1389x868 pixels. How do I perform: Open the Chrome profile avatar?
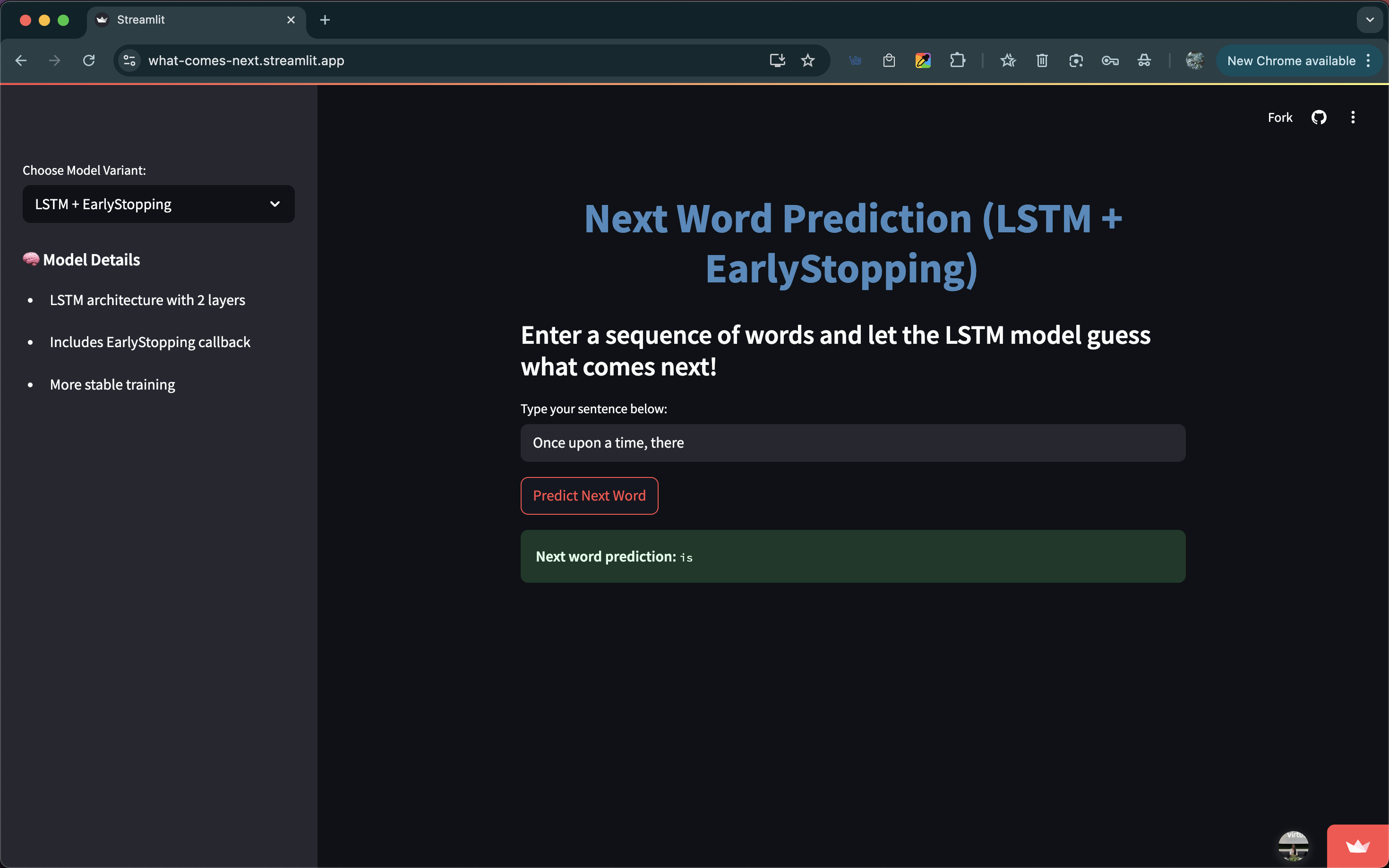[x=1194, y=60]
